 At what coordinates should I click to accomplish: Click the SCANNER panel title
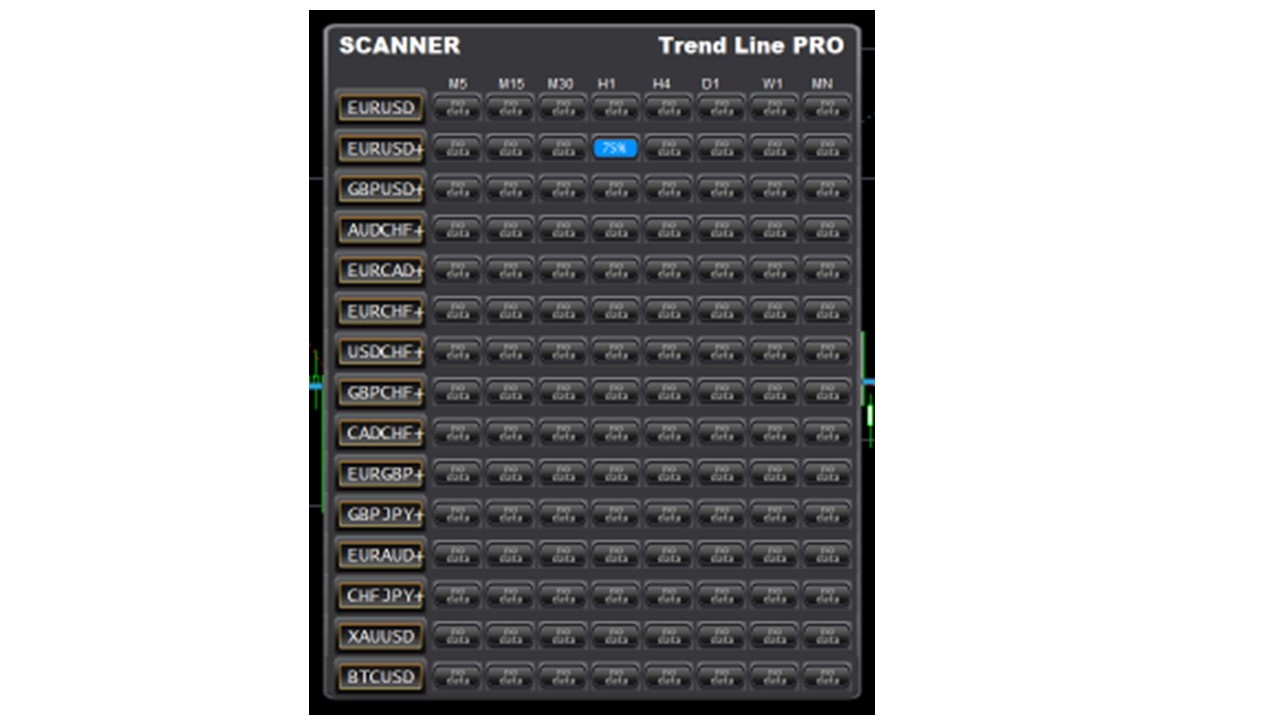coord(400,46)
